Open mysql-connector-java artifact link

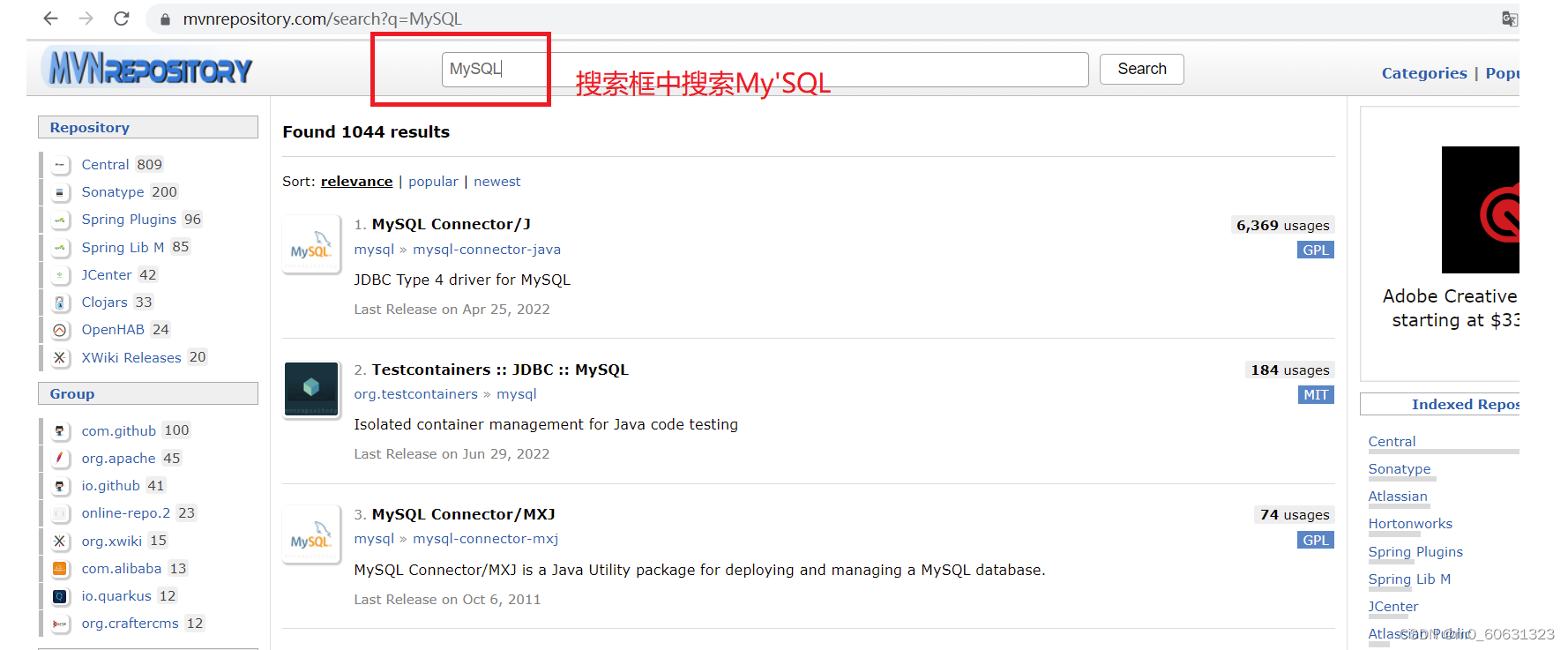pyautogui.click(x=487, y=250)
